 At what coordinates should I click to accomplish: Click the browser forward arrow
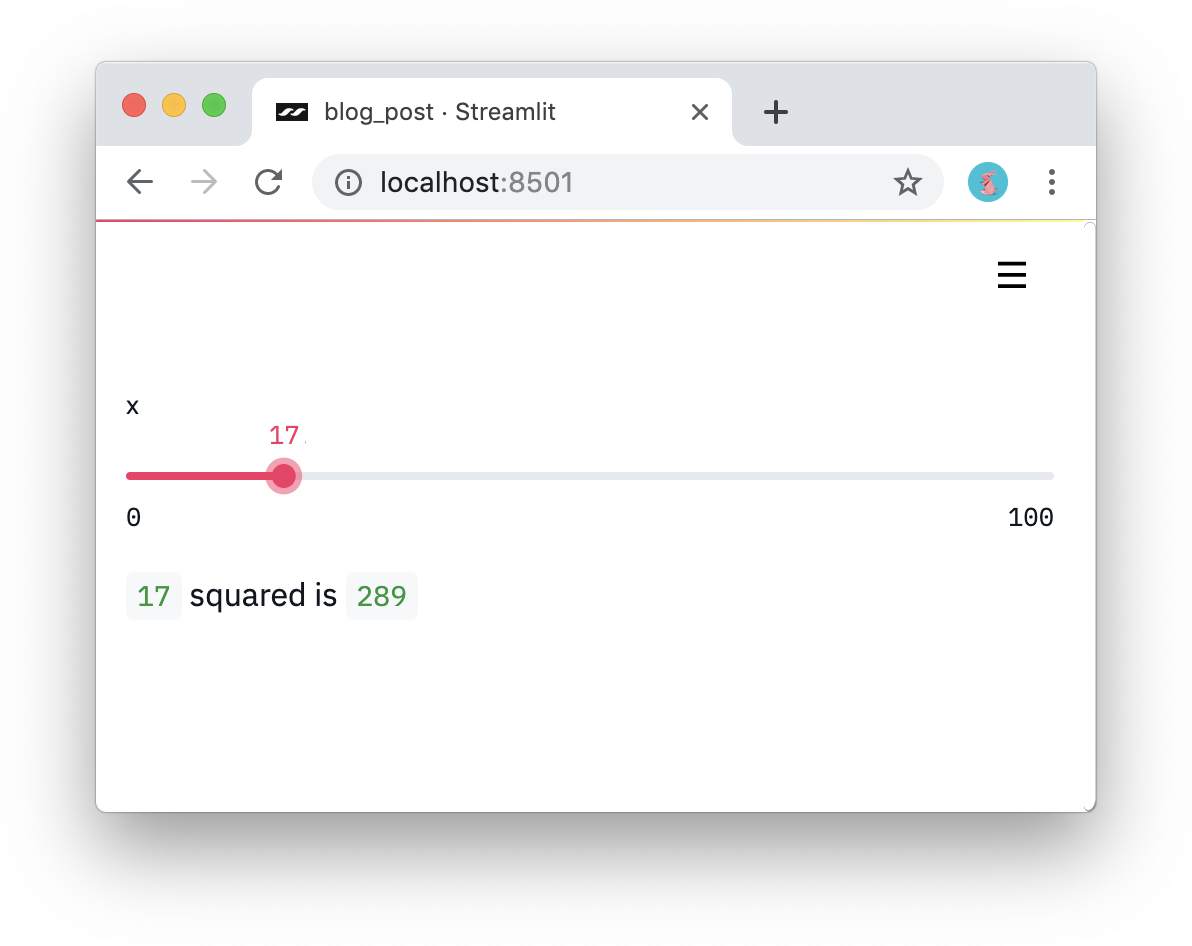point(204,182)
